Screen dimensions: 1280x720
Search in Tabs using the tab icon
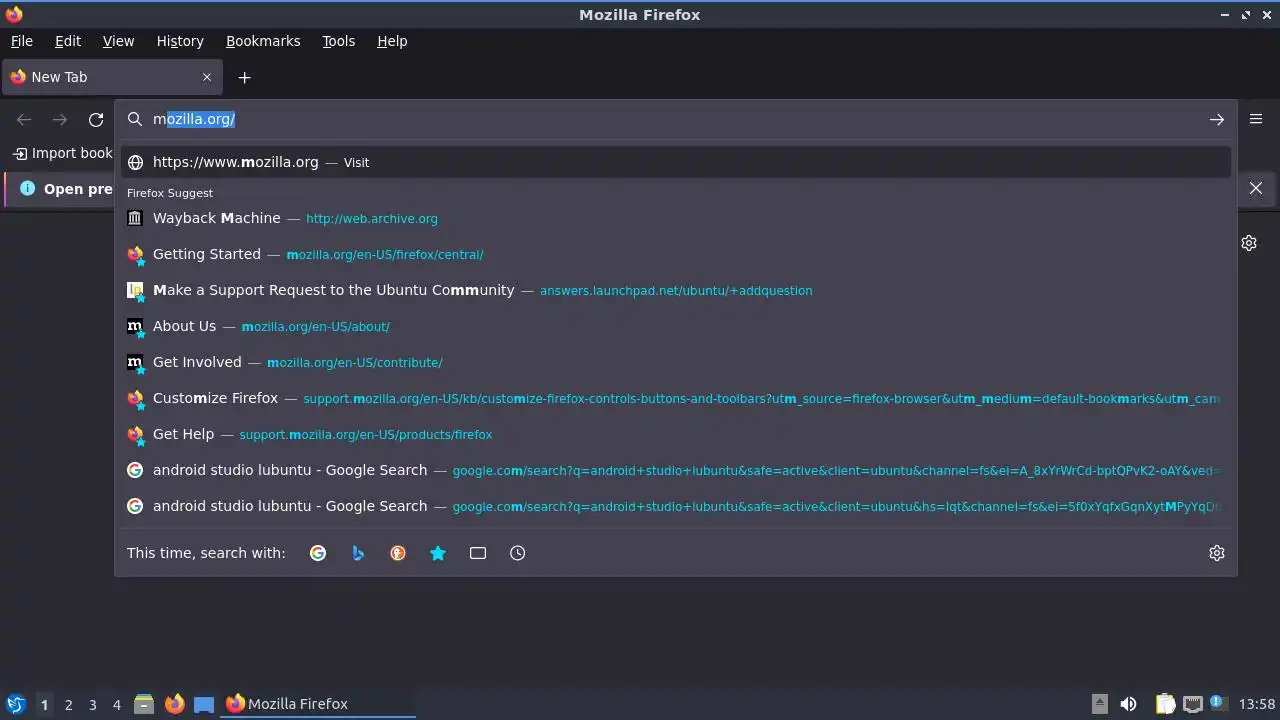click(478, 553)
